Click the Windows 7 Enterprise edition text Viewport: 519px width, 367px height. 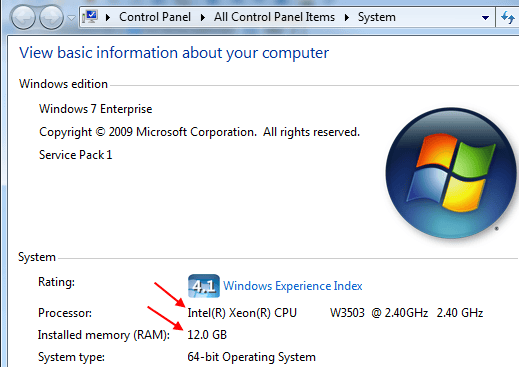point(96,109)
